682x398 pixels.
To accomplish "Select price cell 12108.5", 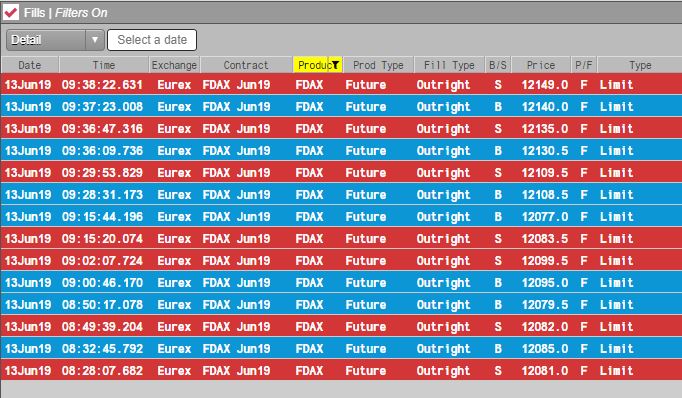I will point(545,194).
